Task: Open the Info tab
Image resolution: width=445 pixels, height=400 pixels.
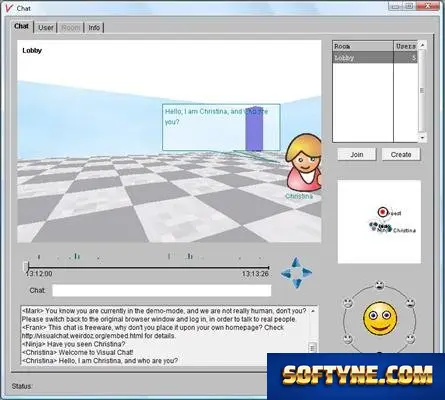Action: tap(94, 27)
